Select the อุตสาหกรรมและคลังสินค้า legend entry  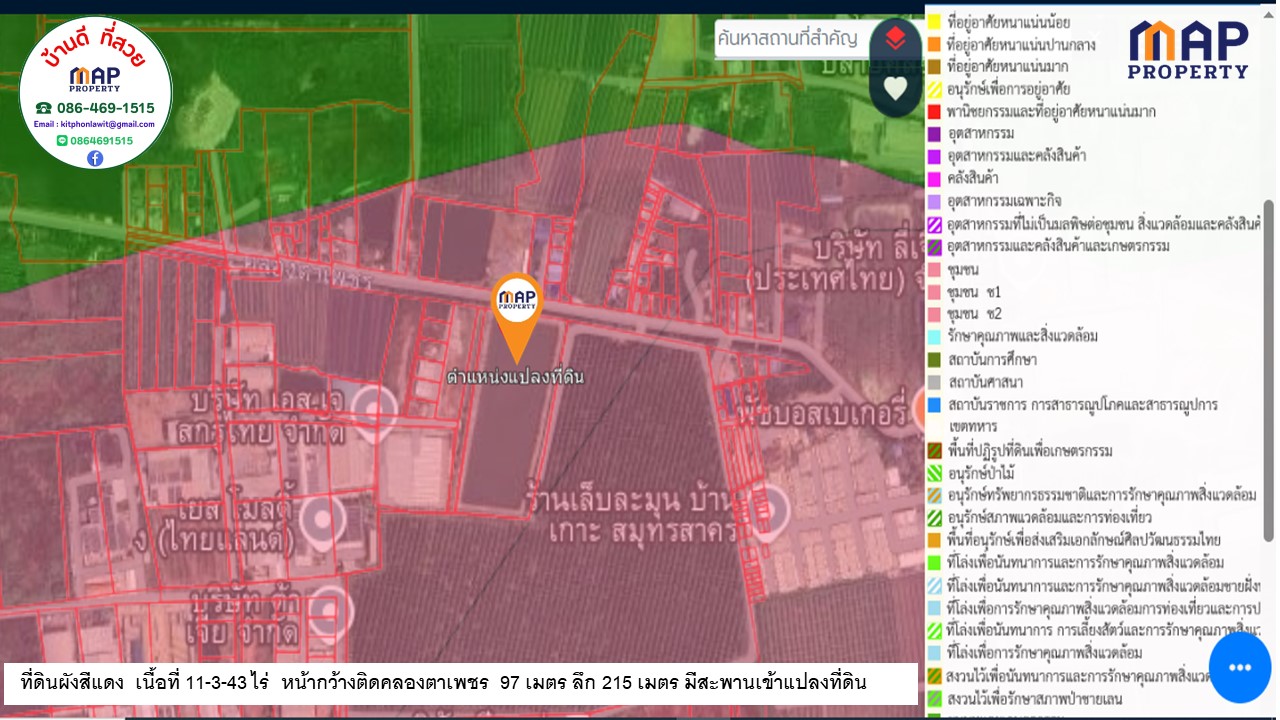pyautogui.click(x=1016, y=156)
